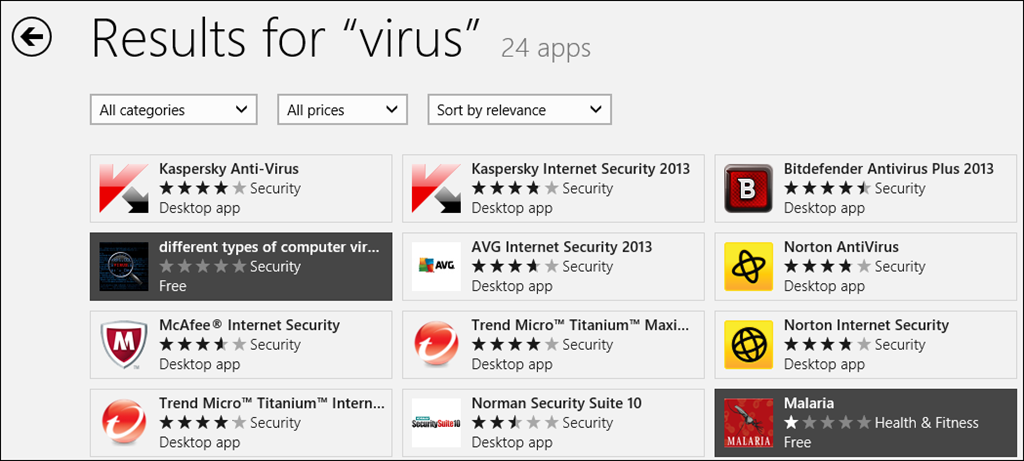Open the Trend Micro Titanium Intern... app title
Screen dimensions: 1024x461
tap(271, 403)
